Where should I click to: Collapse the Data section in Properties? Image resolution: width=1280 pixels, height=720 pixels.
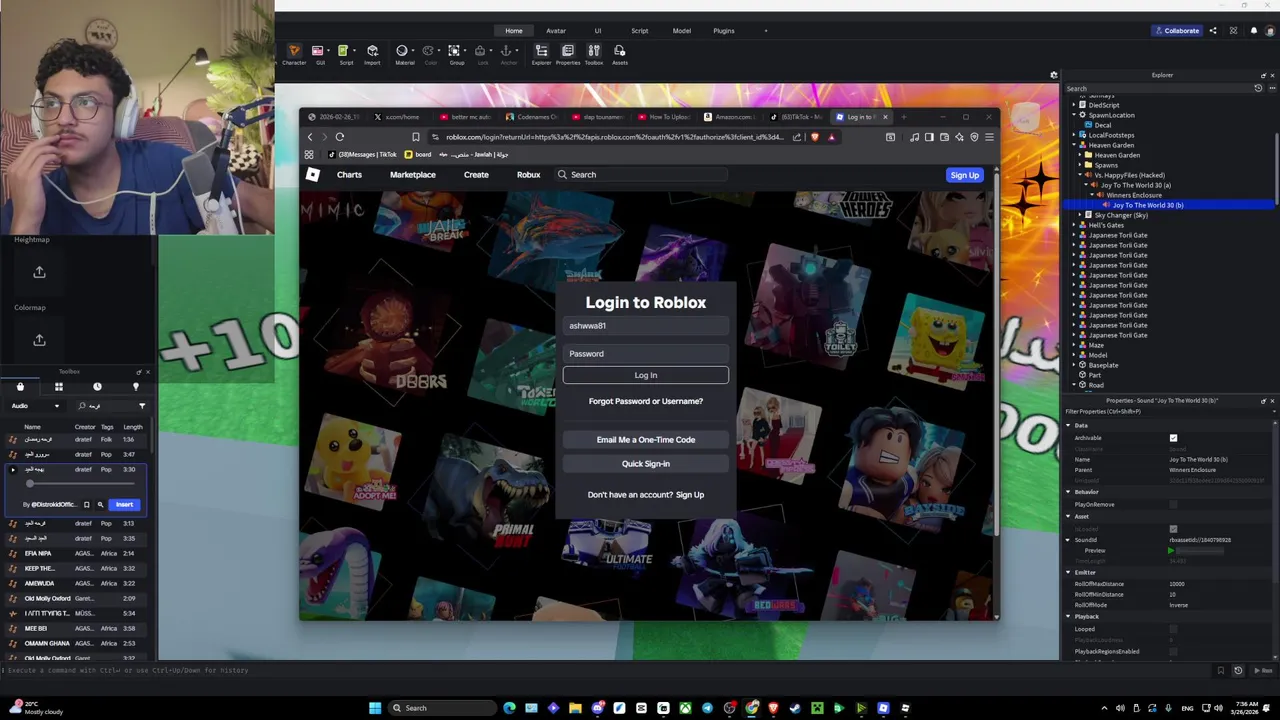tap(1067, 425)
